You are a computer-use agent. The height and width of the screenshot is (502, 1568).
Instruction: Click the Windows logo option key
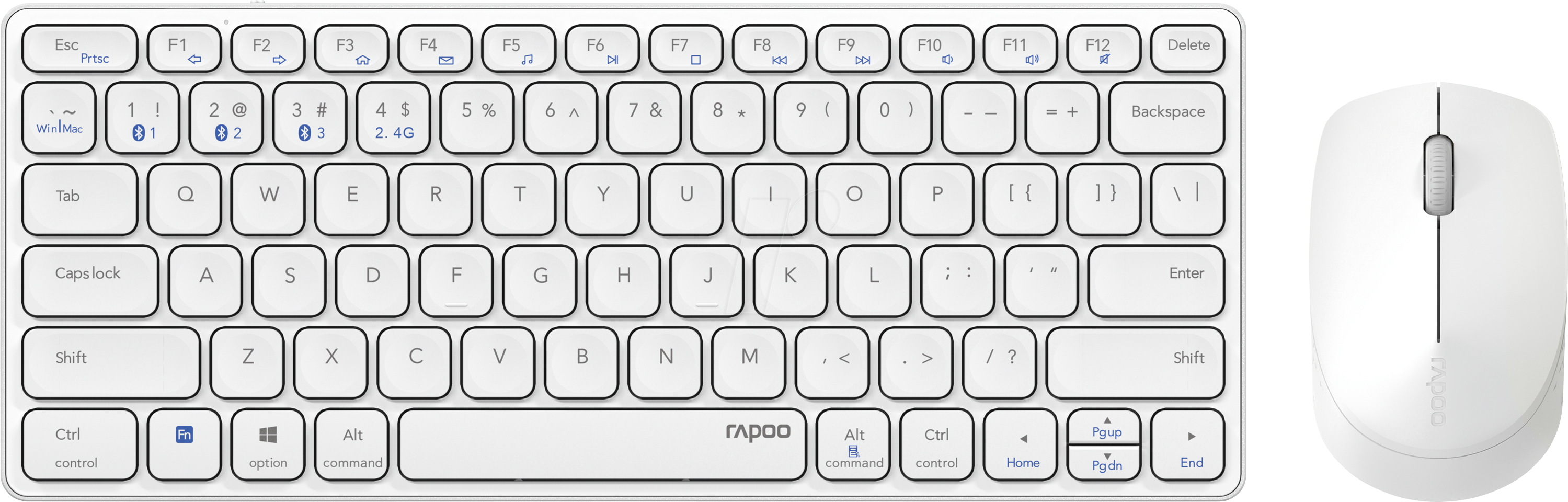point(268,444)
